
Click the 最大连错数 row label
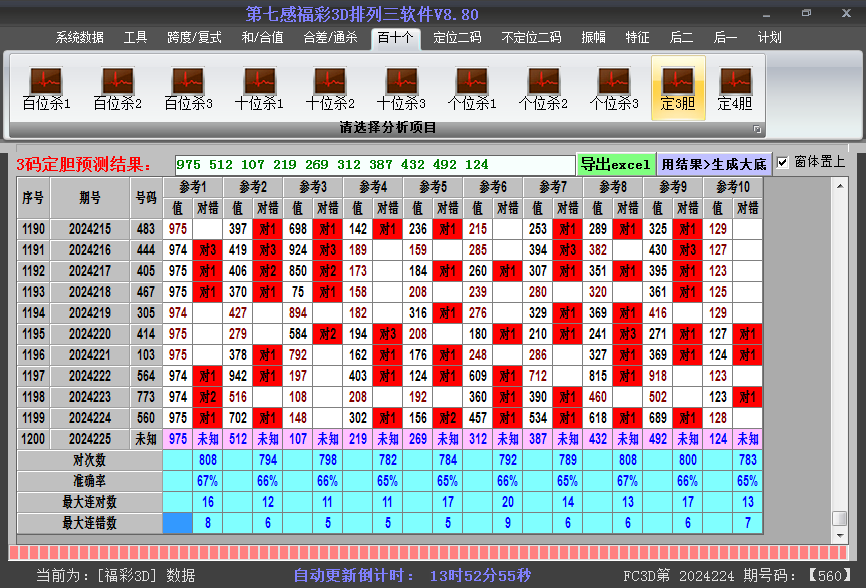89,523
